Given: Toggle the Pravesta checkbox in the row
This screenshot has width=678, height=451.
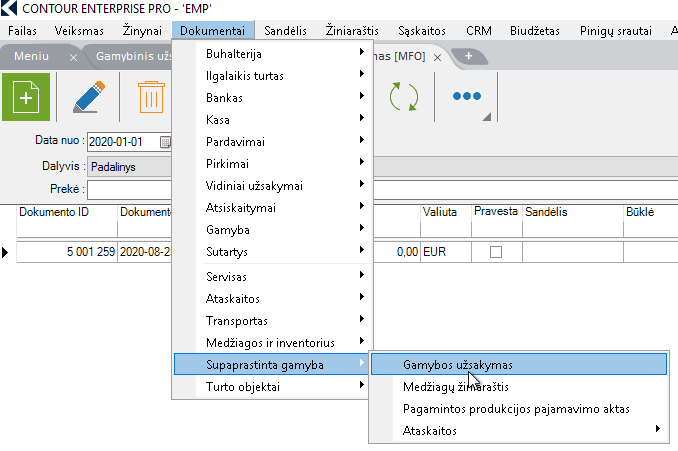Looking at the screenshot, I should (x=496, y=253).
